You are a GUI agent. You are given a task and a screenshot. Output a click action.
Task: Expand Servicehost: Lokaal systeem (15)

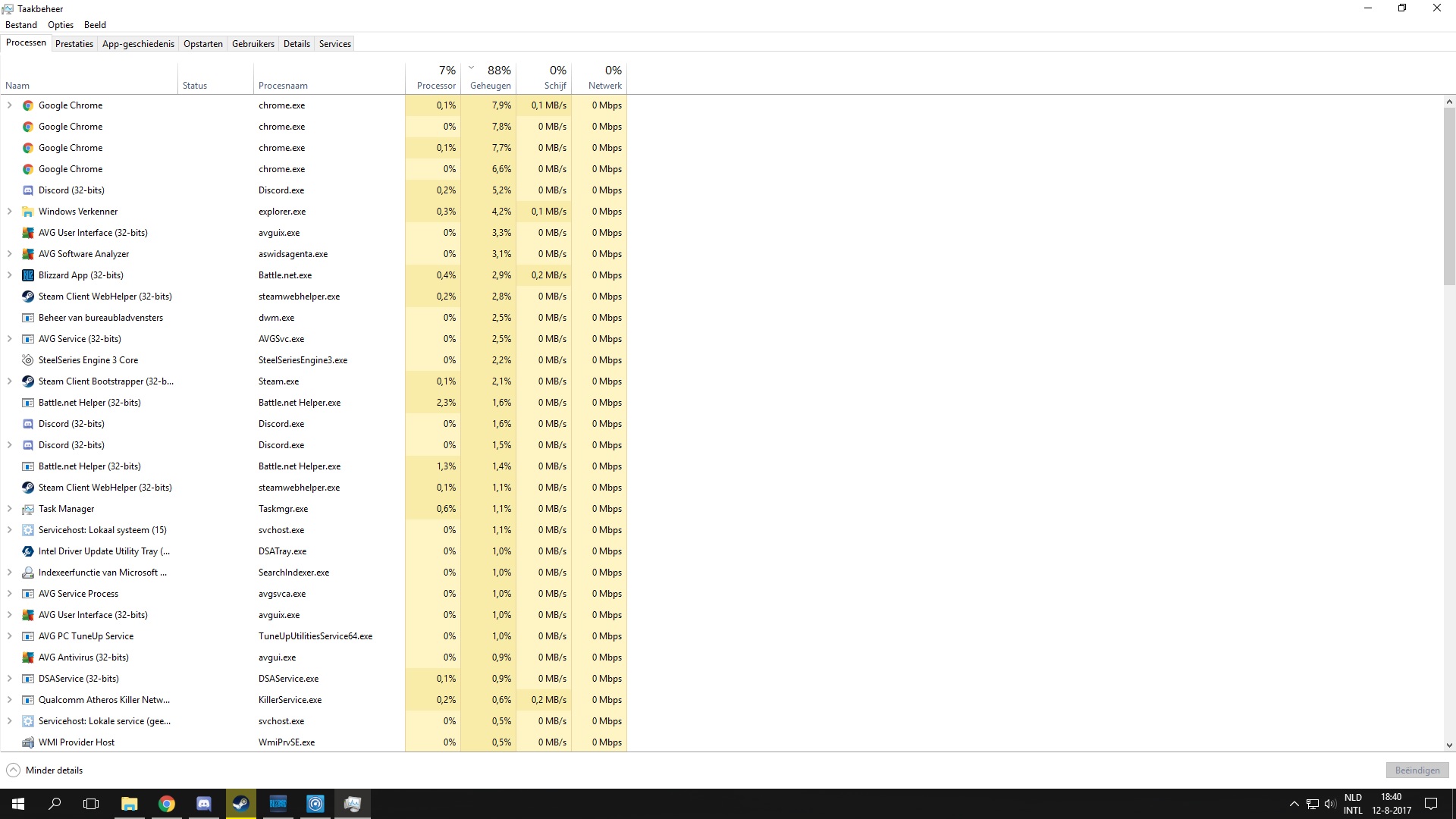pos(9,530)
